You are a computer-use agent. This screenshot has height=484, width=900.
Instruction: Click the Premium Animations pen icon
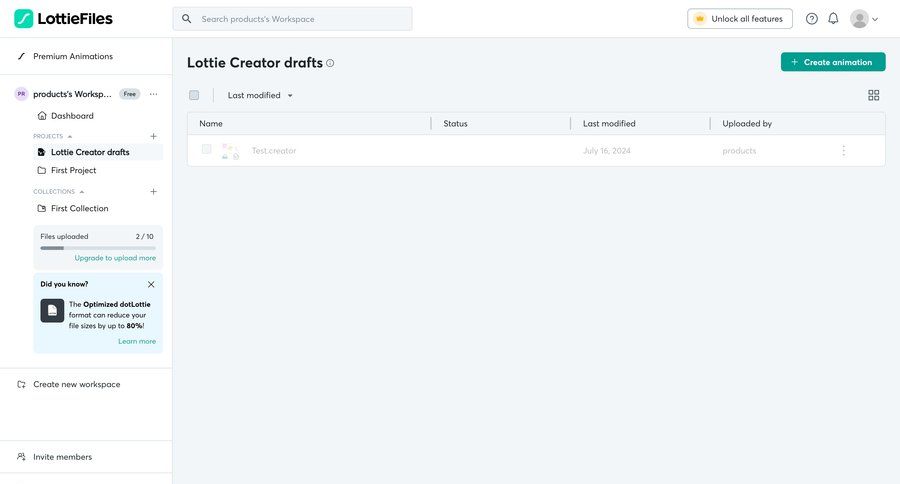pyautogui.click(x=21, y=56)
